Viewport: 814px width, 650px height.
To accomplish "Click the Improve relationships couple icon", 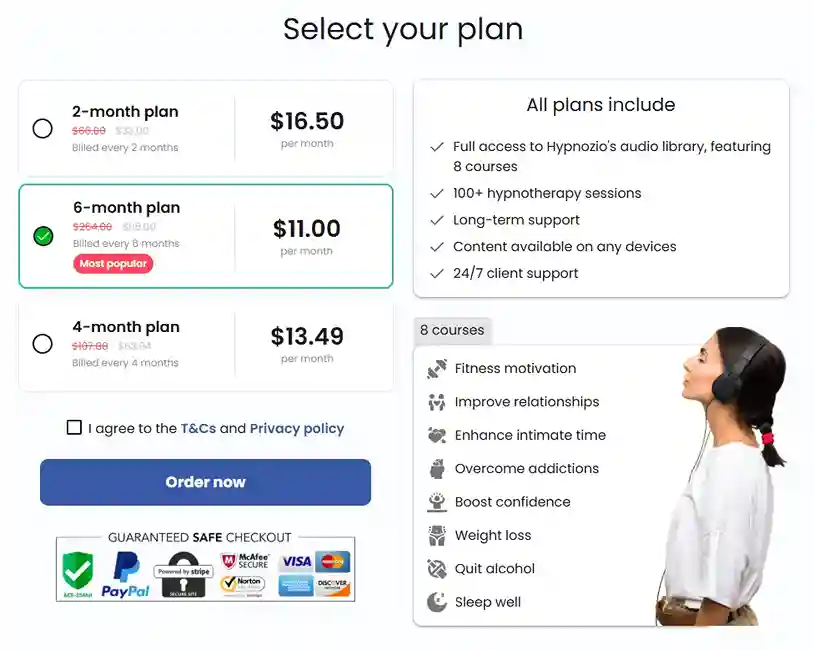I will point(437,401).
